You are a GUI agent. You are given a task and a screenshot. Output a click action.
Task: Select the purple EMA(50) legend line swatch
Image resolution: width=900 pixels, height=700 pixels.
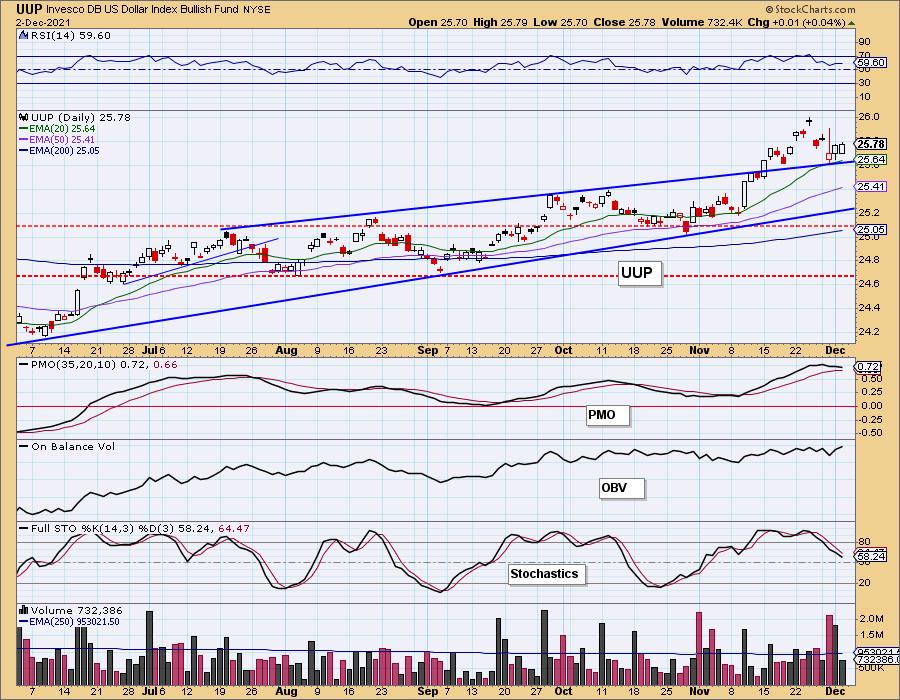(24, 140)
